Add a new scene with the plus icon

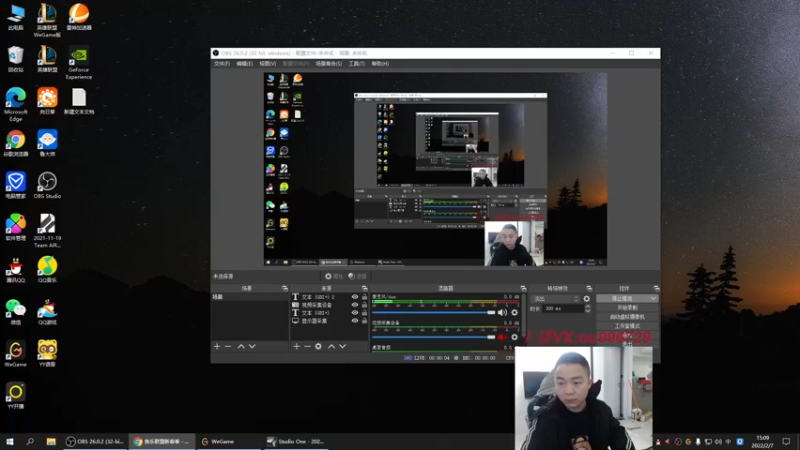click(x=217, y=346)
